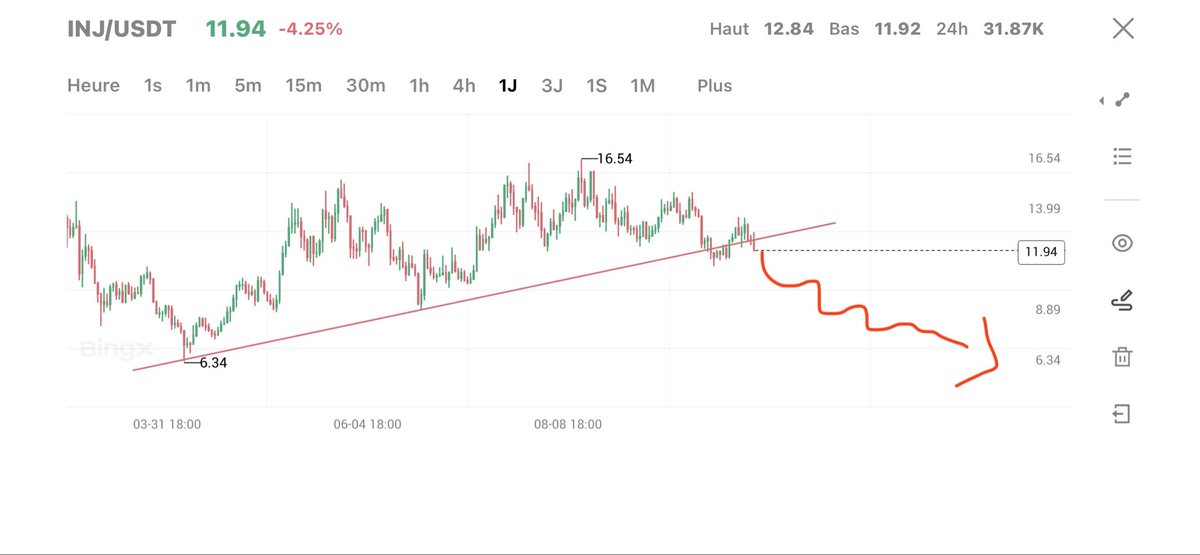Expand the drawing tools side arrow

(1101, 101)
